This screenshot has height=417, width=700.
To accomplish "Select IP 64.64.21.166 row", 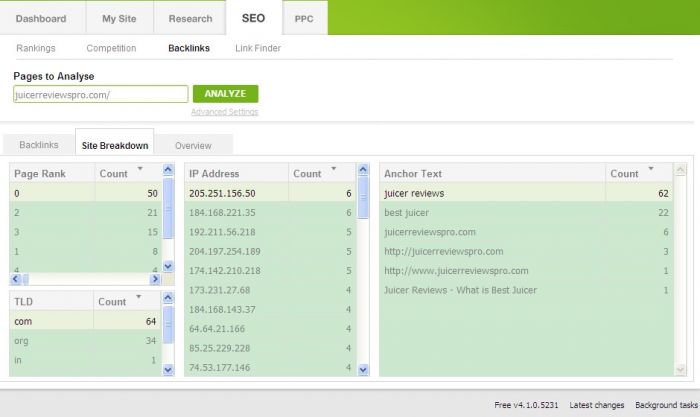I will (x=271, y=329).
